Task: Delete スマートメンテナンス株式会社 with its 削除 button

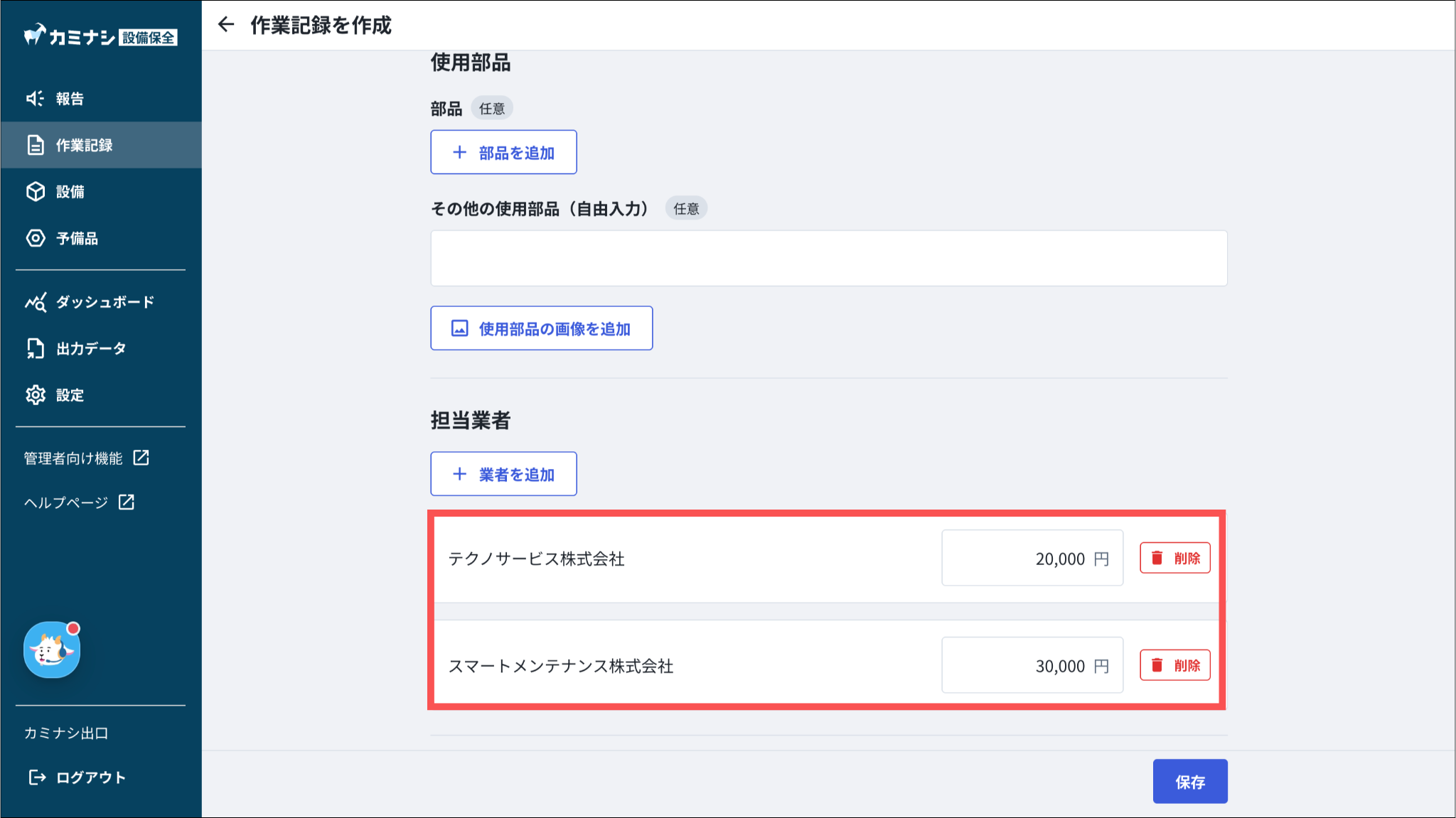Action: (x=1174, y=666)
